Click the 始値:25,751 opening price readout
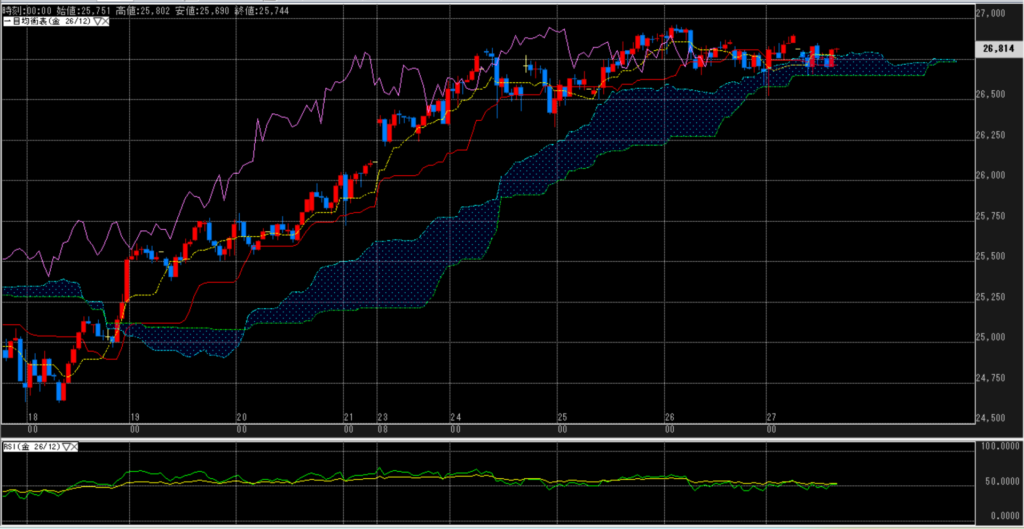This screenshot has height=529, width=1024. point(90,9)
